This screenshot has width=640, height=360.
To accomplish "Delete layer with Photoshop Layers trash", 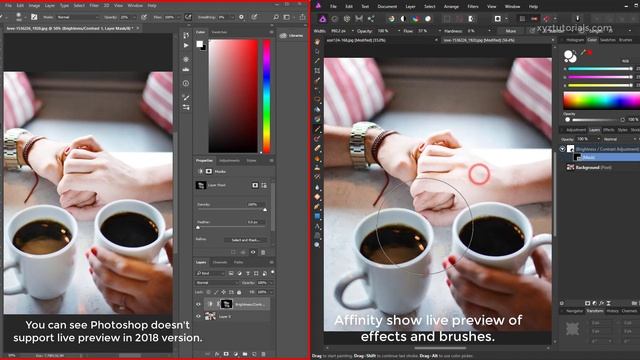I will coord(263,354).
